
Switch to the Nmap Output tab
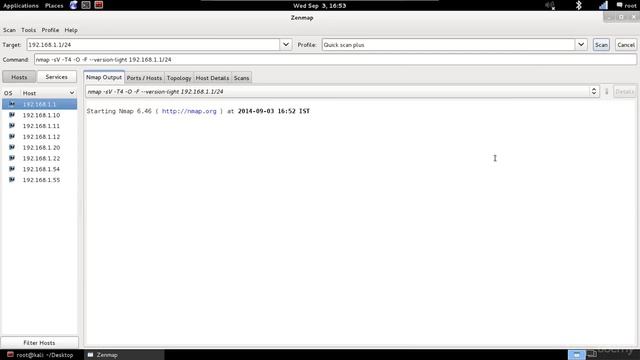(104, 77)
